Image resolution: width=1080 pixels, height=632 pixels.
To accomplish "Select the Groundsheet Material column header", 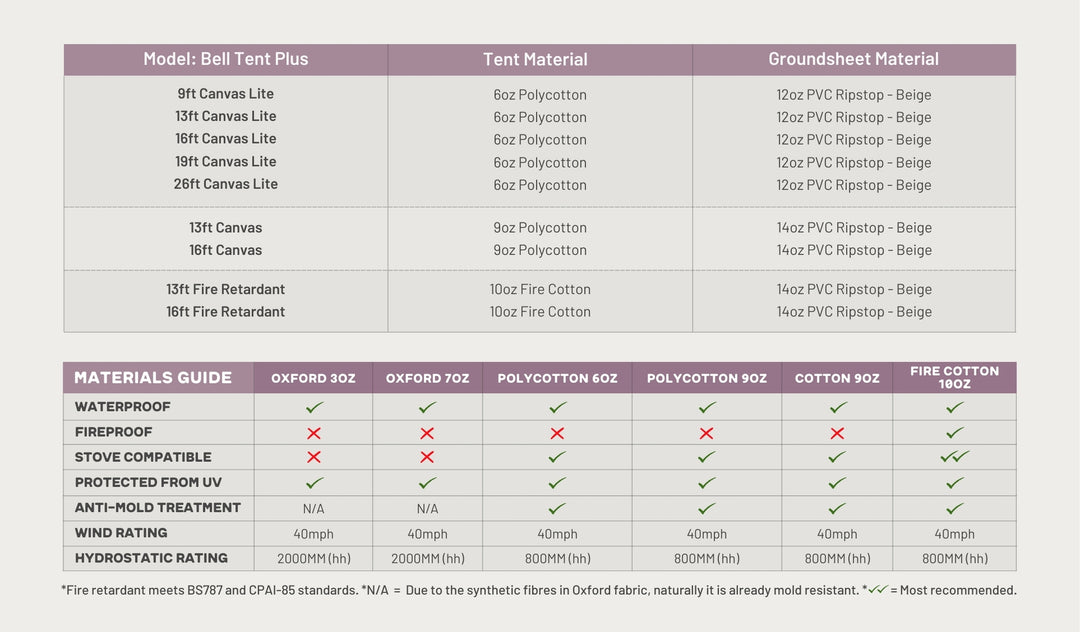I will [853, 60].
